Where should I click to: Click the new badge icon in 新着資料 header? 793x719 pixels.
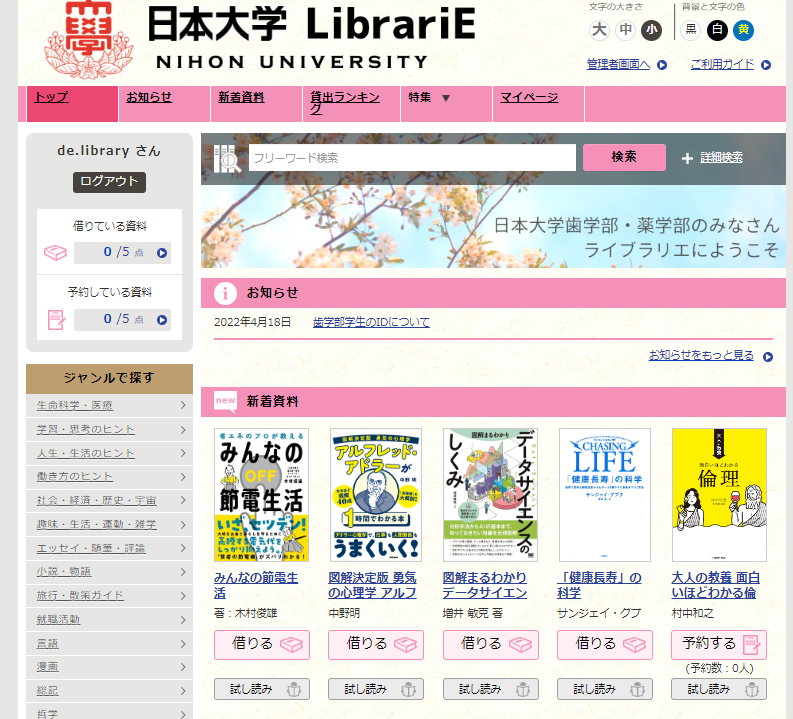225,401
